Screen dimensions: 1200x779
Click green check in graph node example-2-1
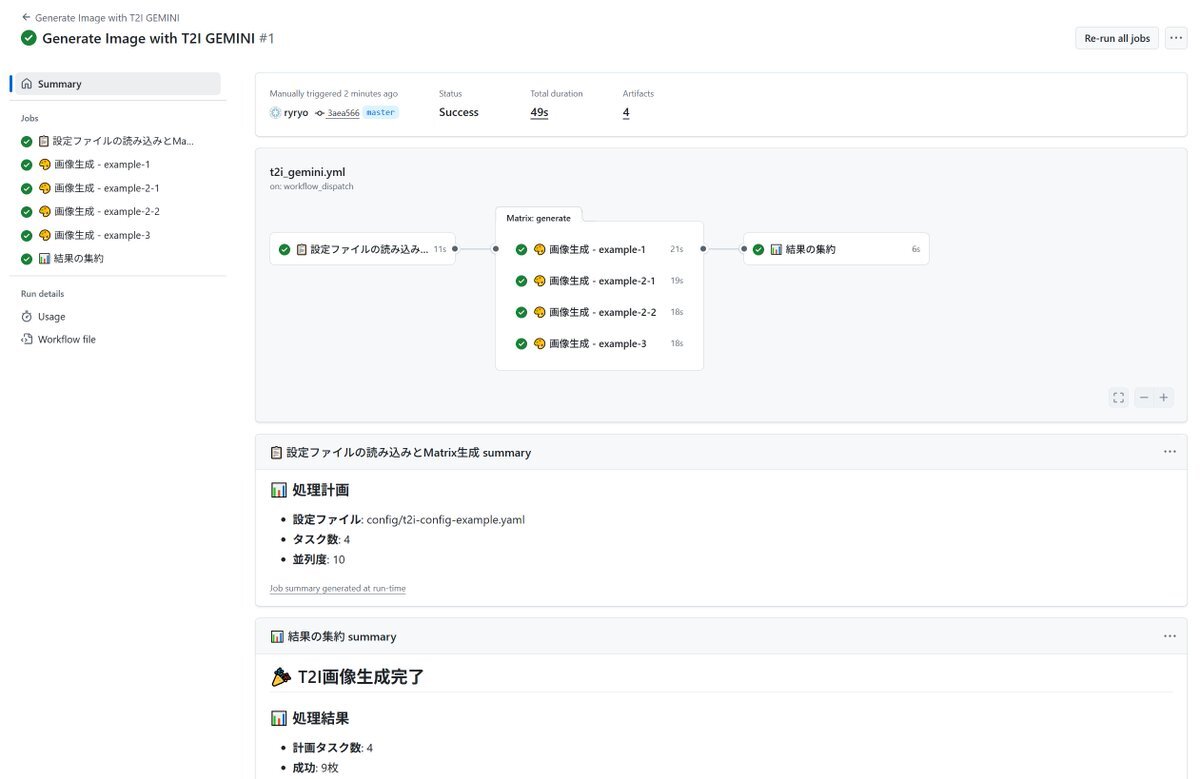pyautogui.click(x=521, y=281)
